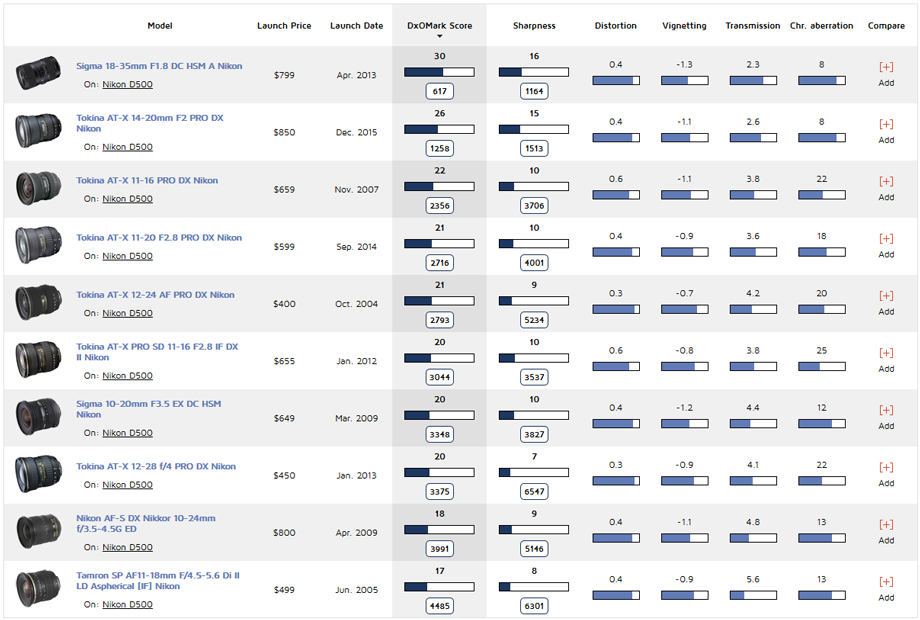This screenshot has width=920, height=620.
Task: Open the Tokina AT-X 11-16 PRO DX Nikon link
Action: [x=147, y=181]
